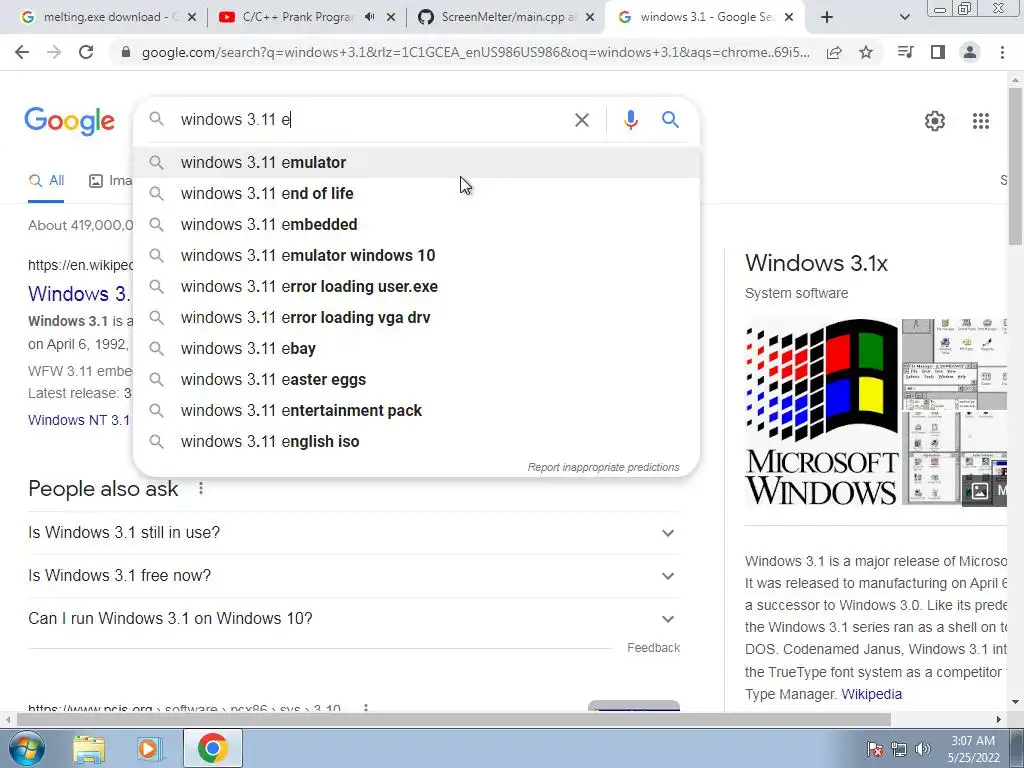Open the Action Center flag icon in tray
This screenshot has height=768, width=1024.
[x=875, y=749]
